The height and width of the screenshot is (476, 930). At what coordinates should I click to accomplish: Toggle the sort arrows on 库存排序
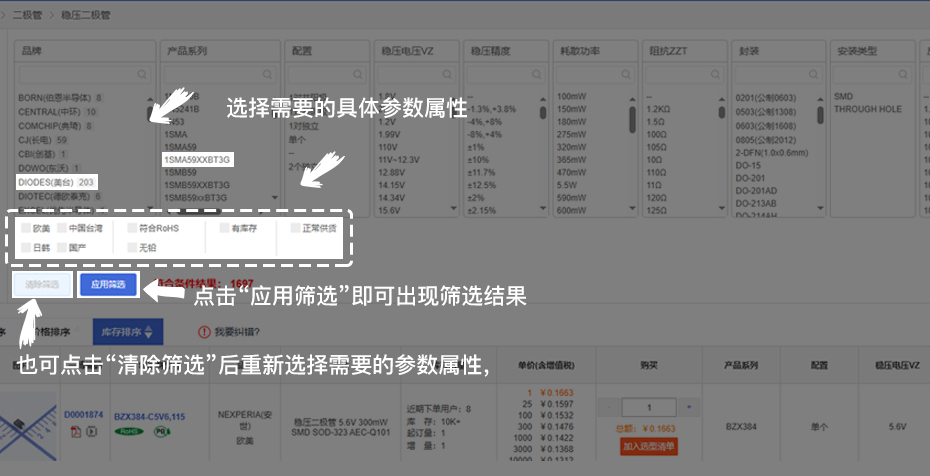tap(148, 332)
